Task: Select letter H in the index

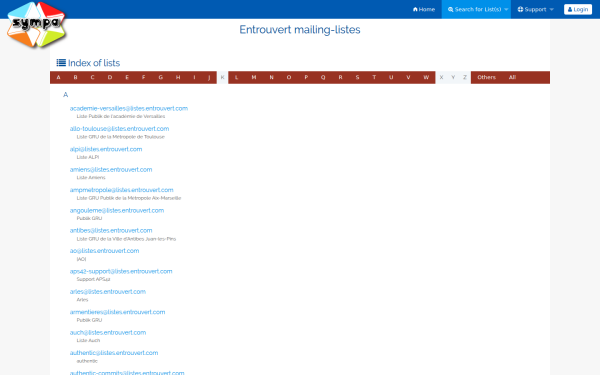Action: point(178,77)
